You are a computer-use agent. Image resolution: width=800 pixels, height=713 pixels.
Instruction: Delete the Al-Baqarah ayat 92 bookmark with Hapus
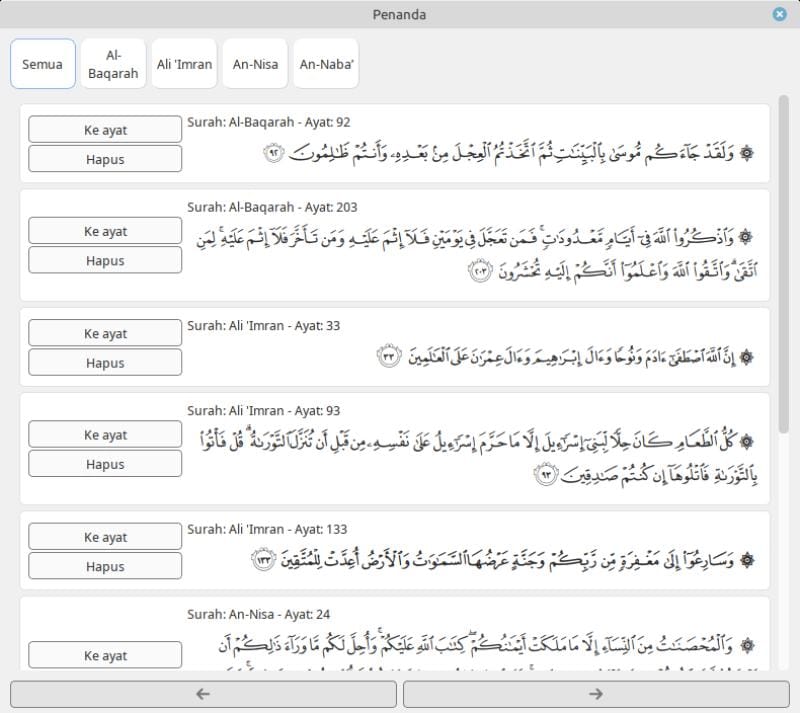(x=105, y=159)
